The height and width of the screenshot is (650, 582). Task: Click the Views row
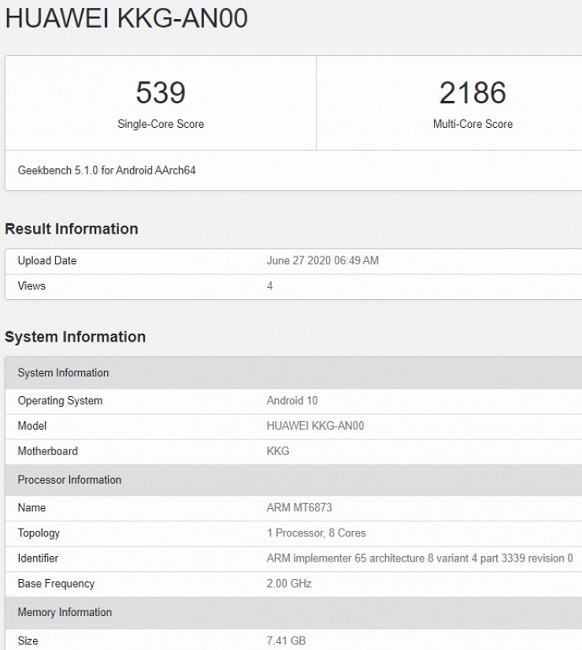(x=293, y=286)
